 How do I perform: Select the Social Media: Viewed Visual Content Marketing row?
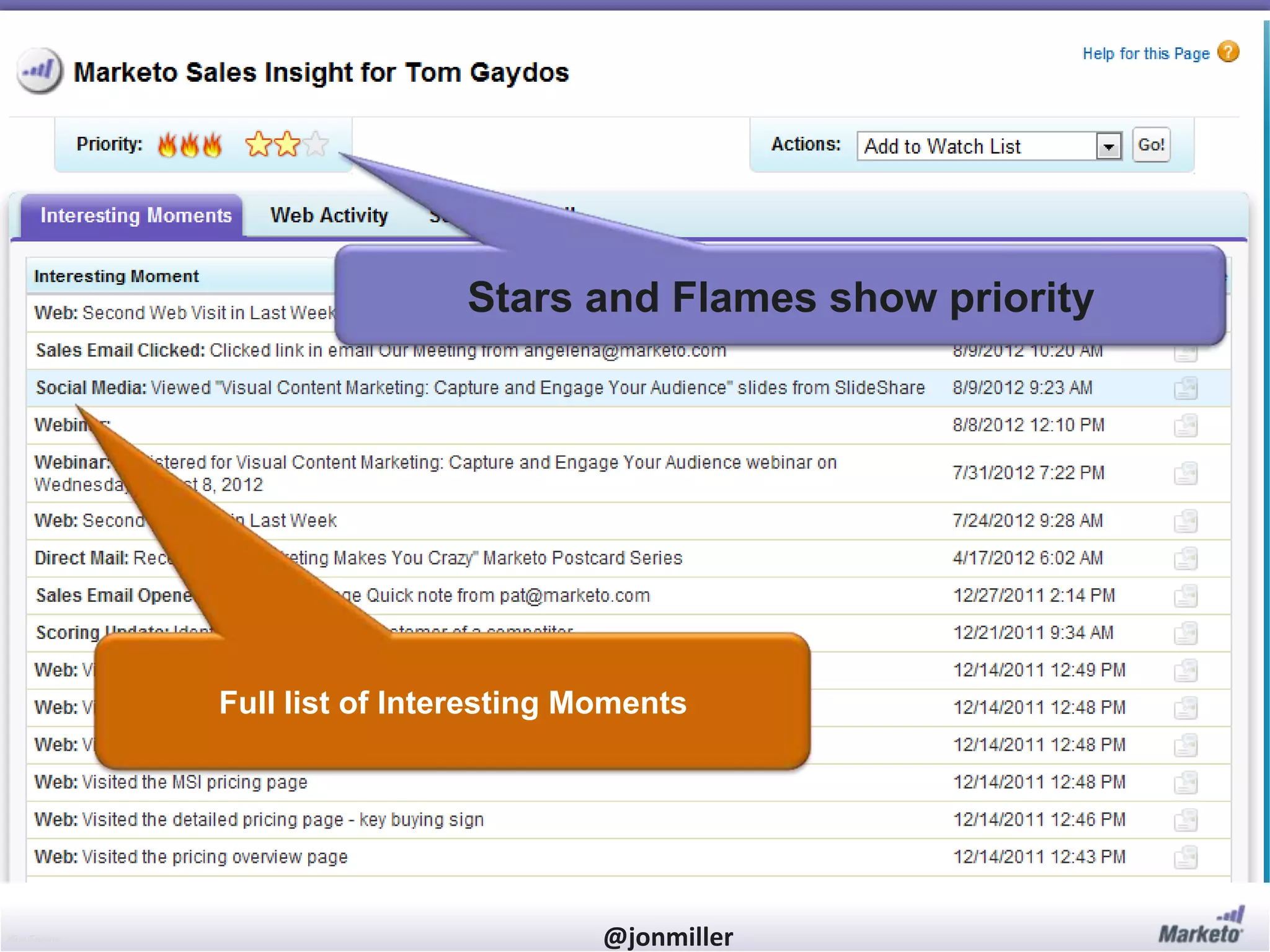[x=628, y=388]
